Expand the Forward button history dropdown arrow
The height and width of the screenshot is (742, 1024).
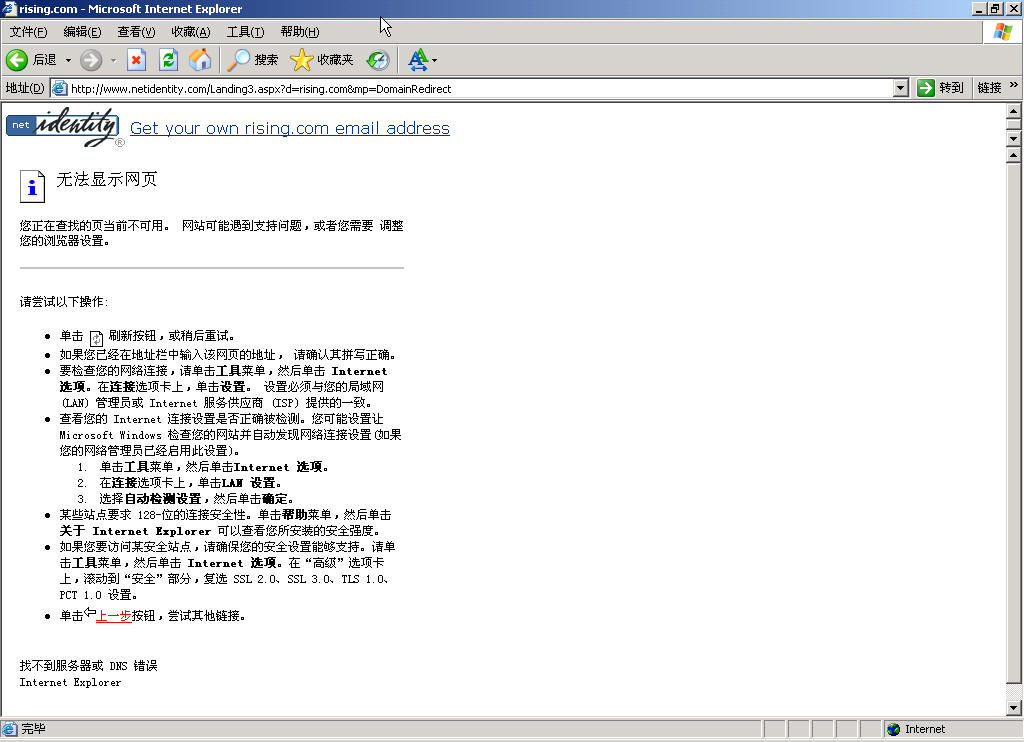click(113, 60)
